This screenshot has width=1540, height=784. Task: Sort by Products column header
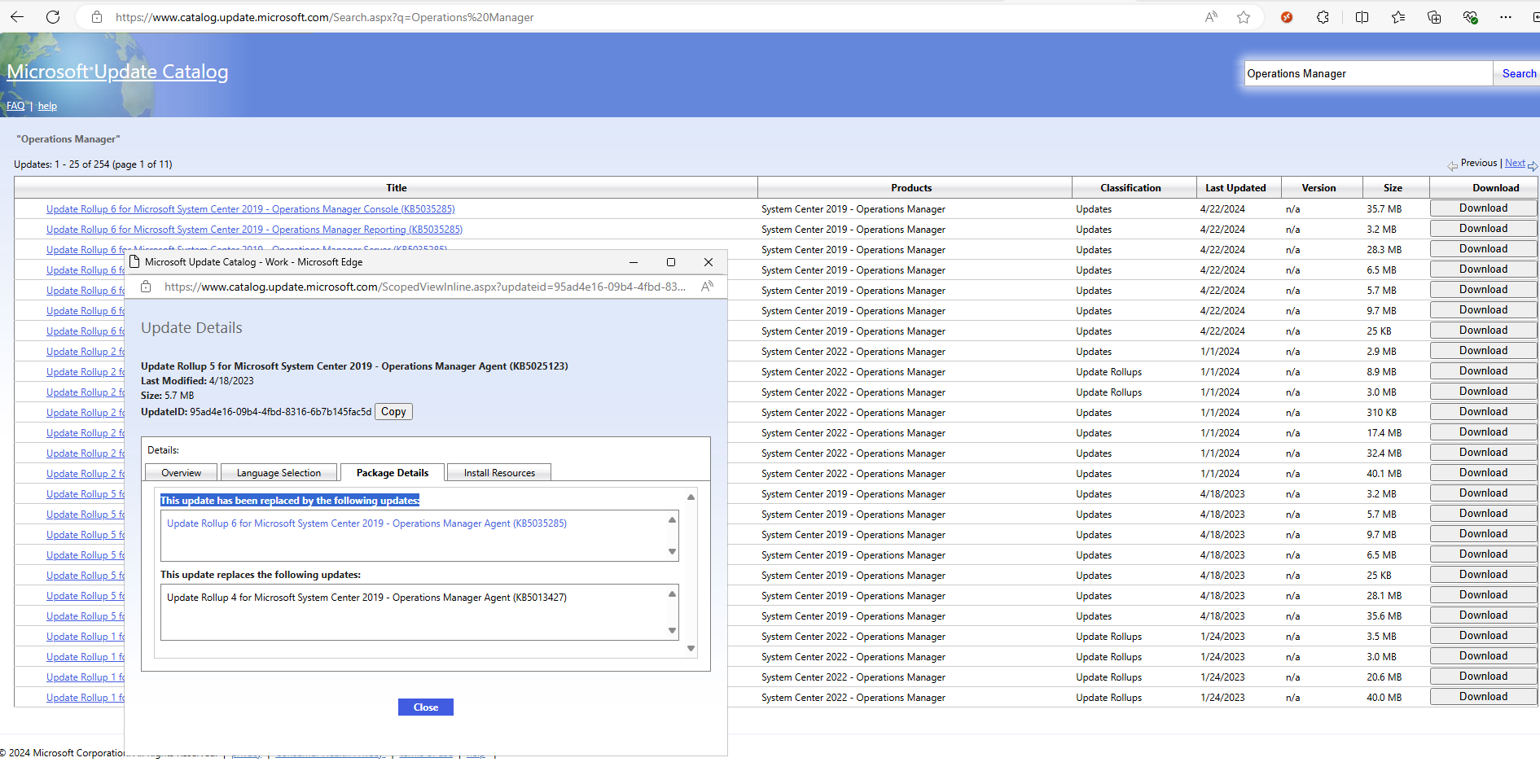pos(911,188)
